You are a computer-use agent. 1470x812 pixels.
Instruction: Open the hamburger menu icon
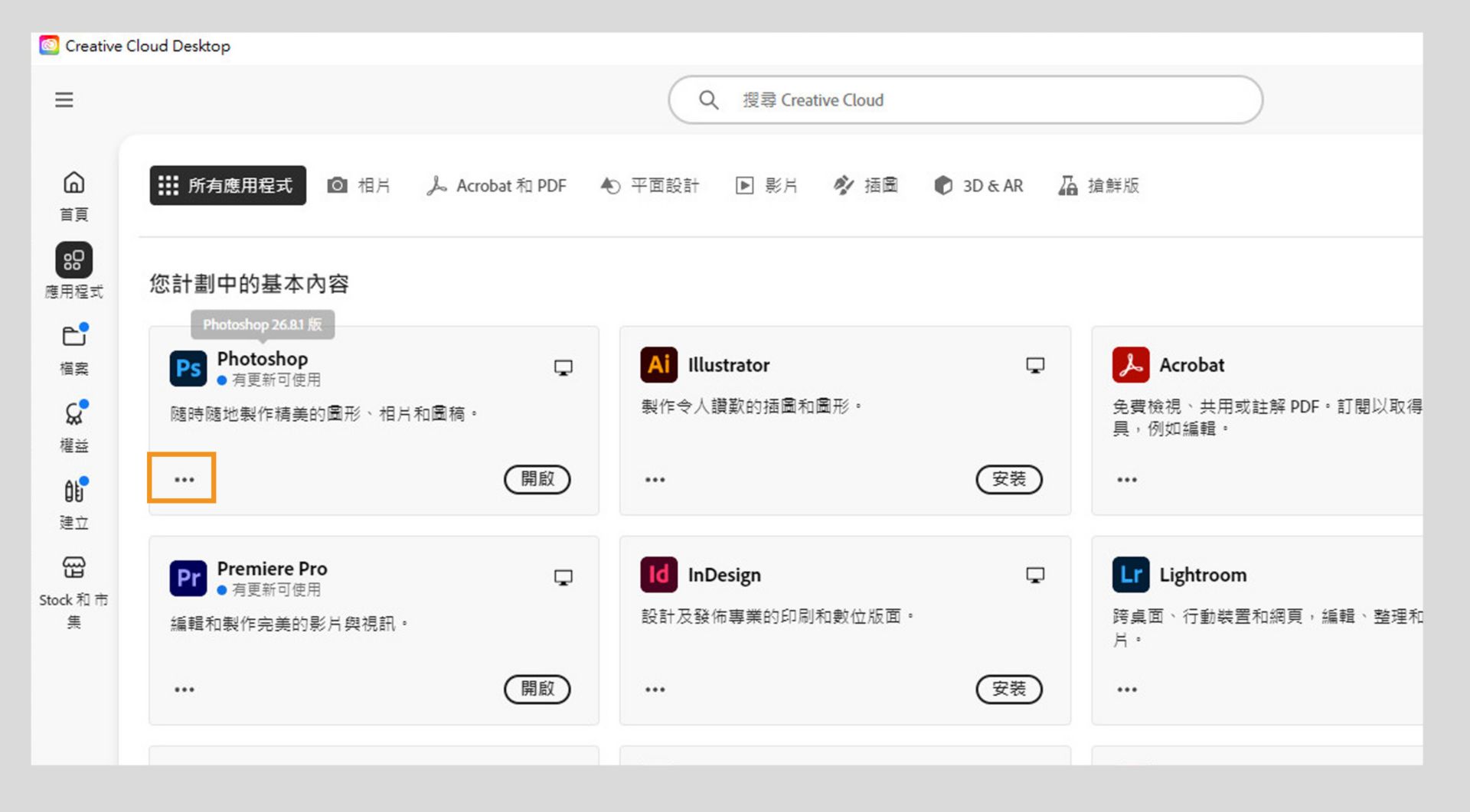coord(64,99)
